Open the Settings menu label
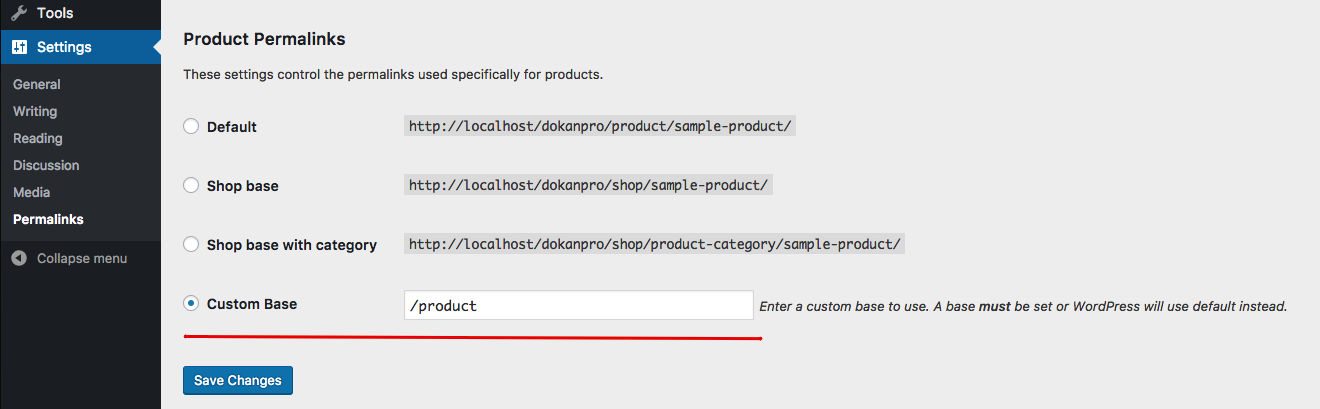Image resolution: width=1320 pixels, height=409 pixels. (64, 47)
